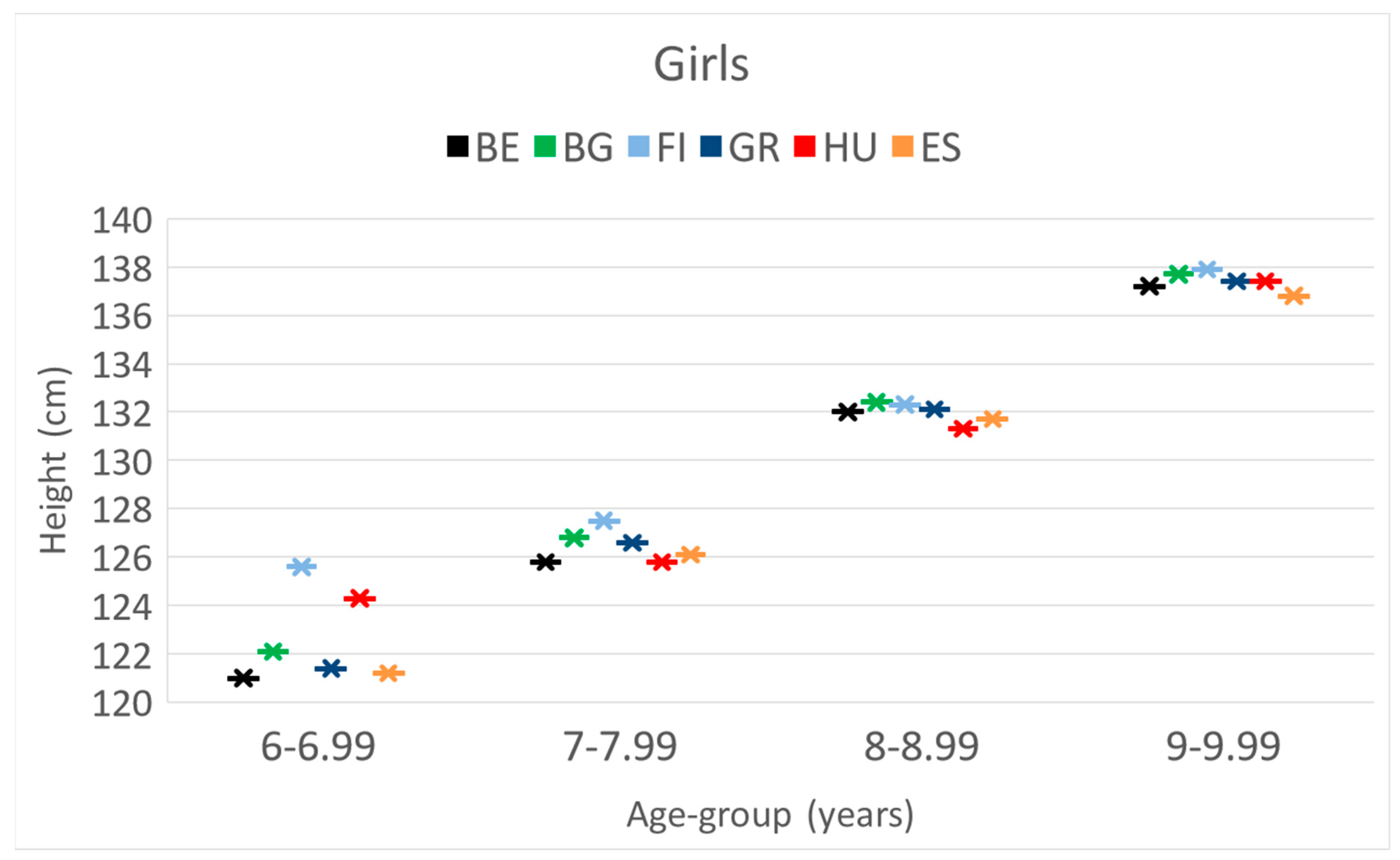The image size is (1400, 860).
Task: Click the red HU marker in 8-8.99 group
Action: click(x=963, y=428)
